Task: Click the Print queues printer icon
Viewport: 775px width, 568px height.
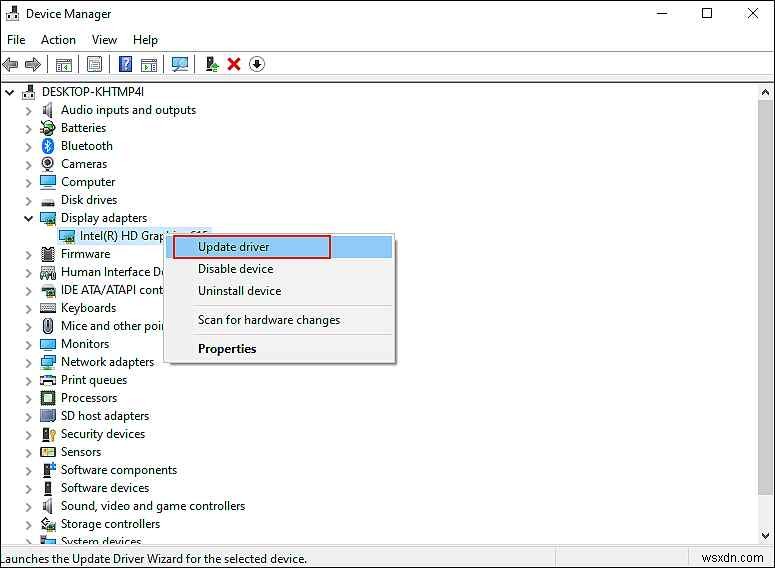Action: coord(48,380)
